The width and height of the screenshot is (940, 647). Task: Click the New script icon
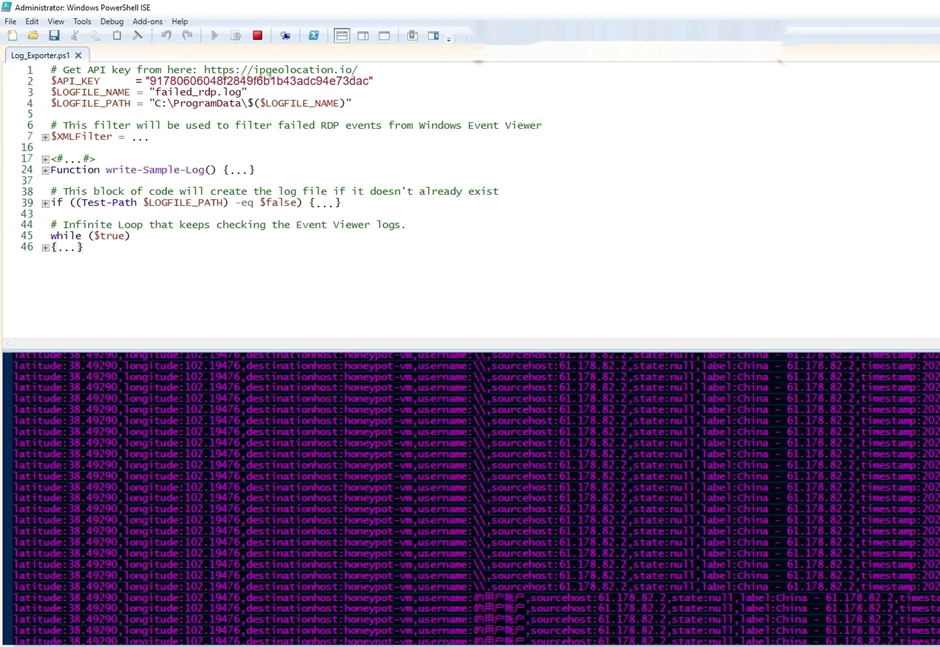coord(12,35)
